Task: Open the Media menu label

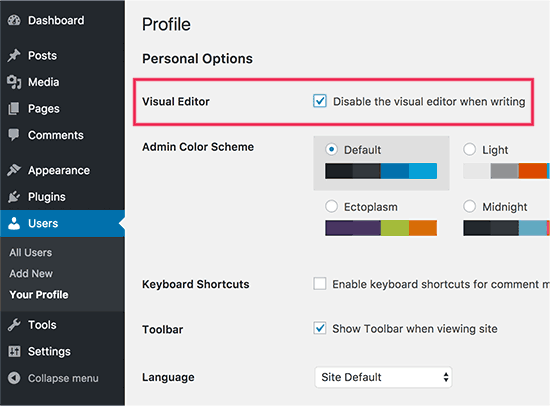Action: click(43, 82)
